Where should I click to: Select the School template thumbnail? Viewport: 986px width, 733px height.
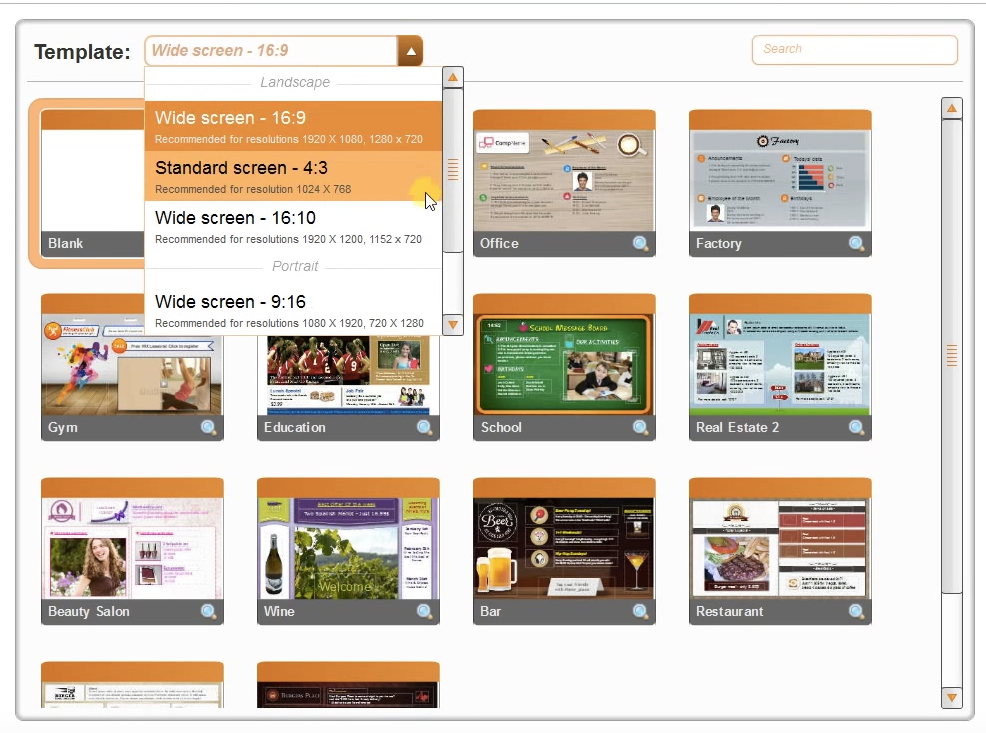click(564, 365)
